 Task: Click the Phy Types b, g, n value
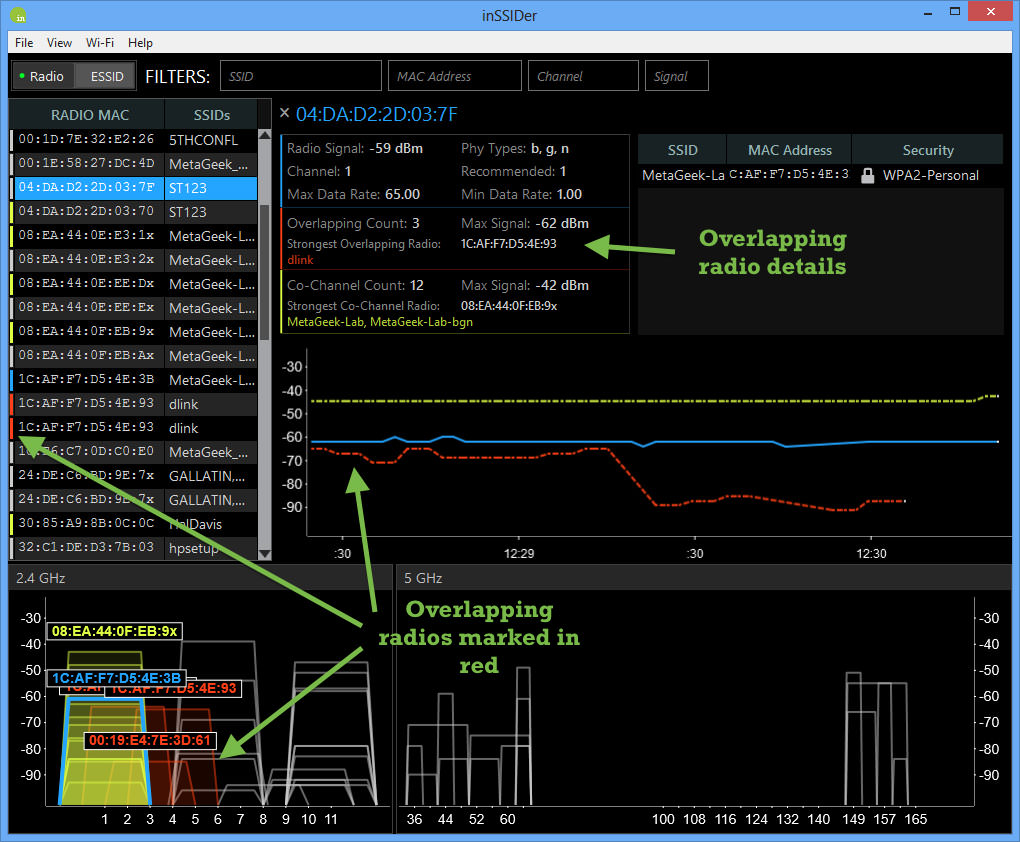[550, 148]
